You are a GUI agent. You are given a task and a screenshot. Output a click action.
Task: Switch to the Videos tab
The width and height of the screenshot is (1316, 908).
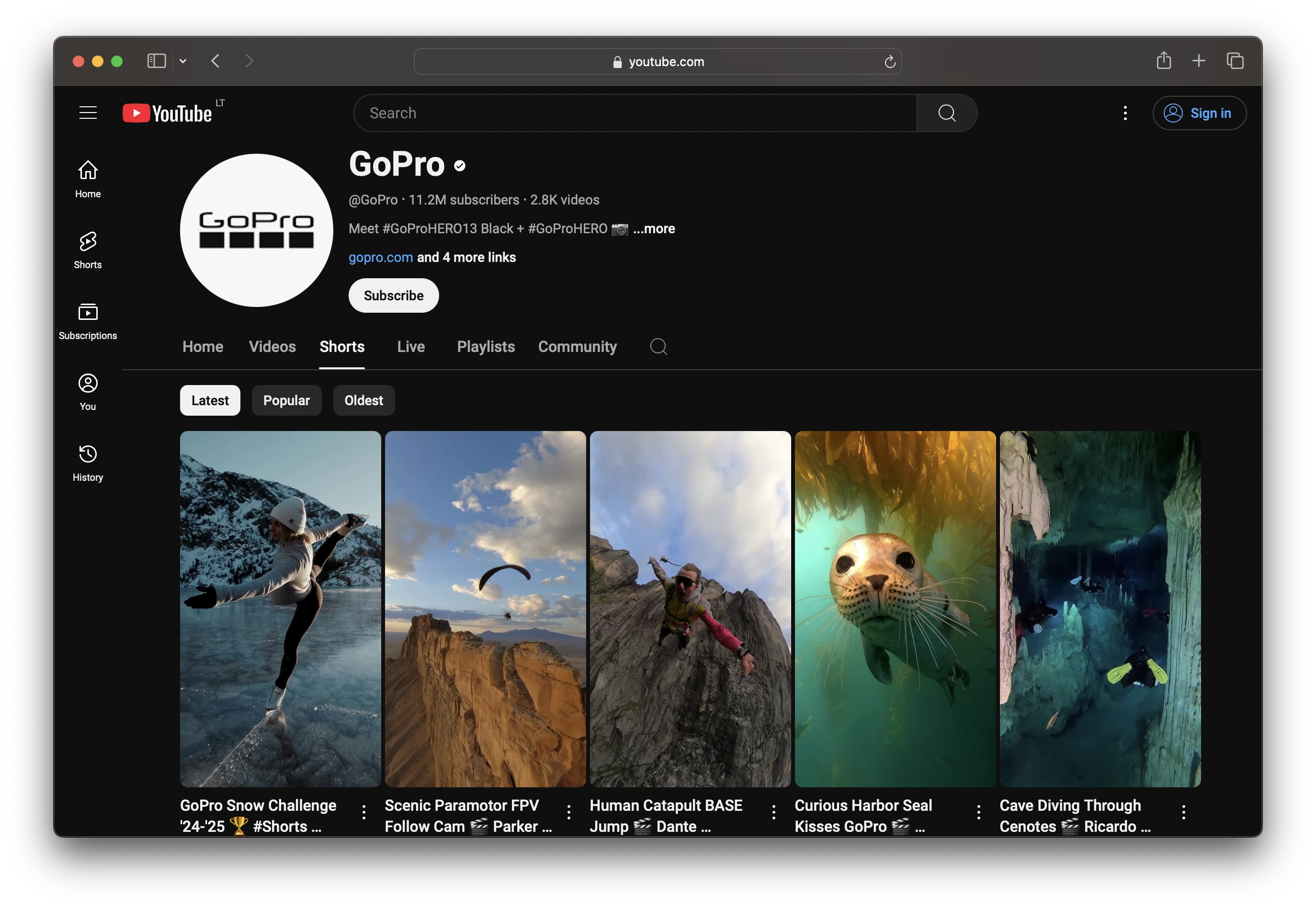pos(272,346)
